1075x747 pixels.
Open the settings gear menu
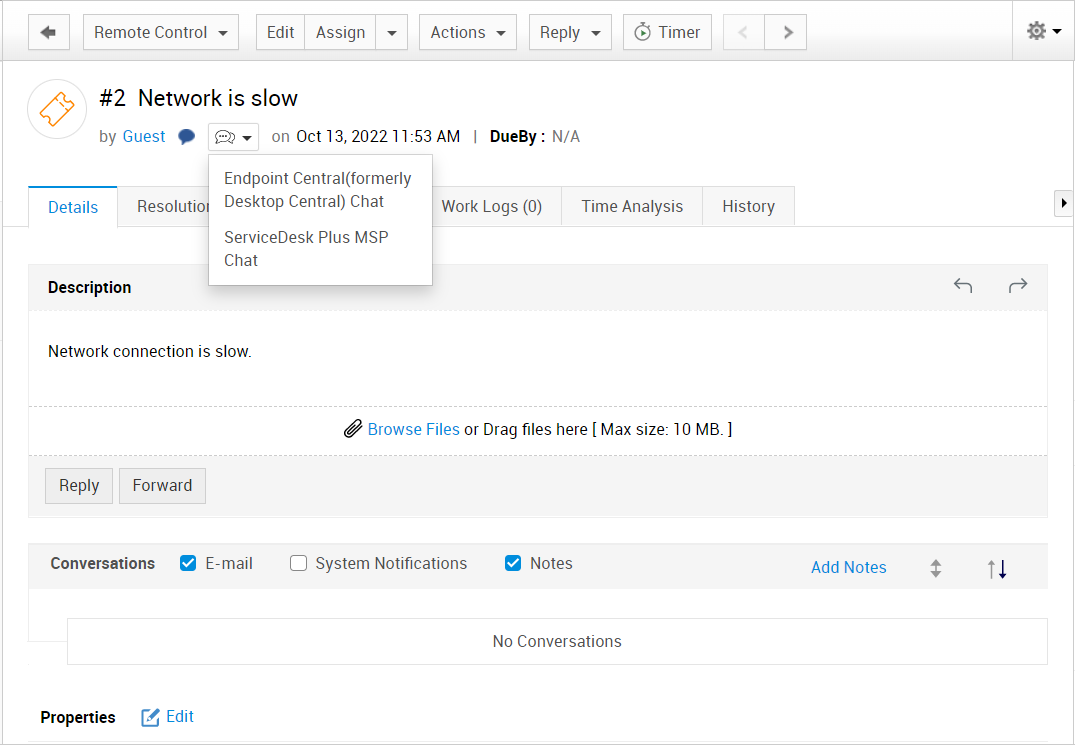[1043, 32]
